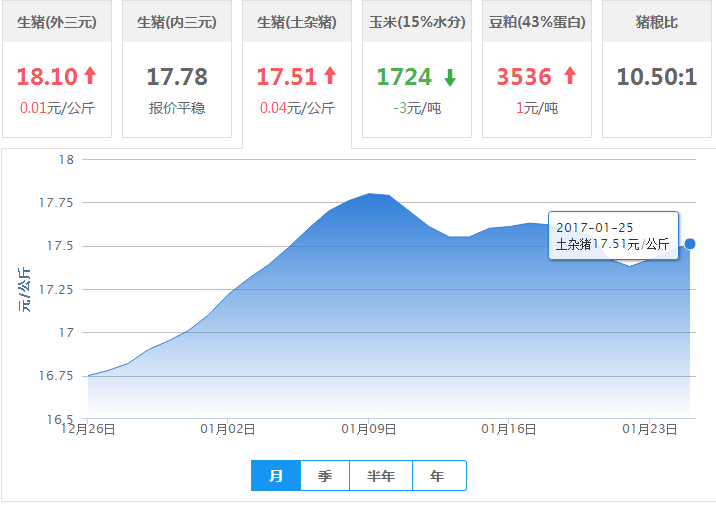Viewport: 716px width, 506px height.
Task: Show the 年 range chart
Action: tap(437, 476)
